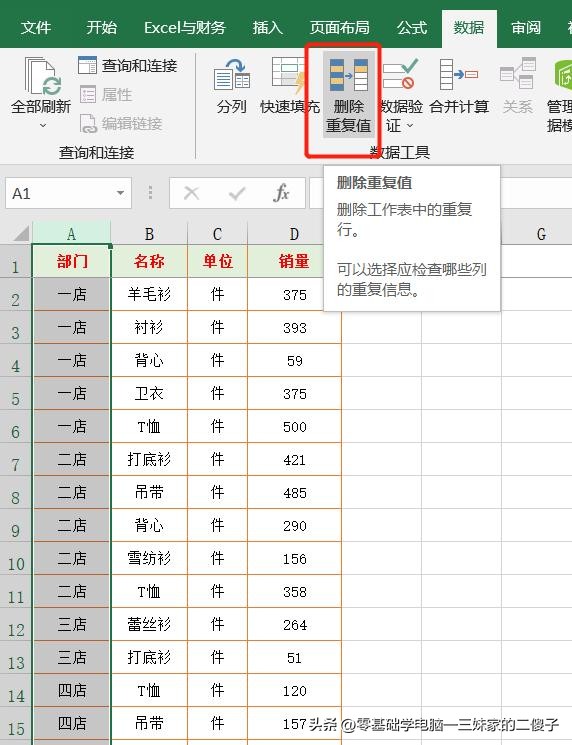Select column A header
Screen dimensions: 572x745
coord(71,233)
